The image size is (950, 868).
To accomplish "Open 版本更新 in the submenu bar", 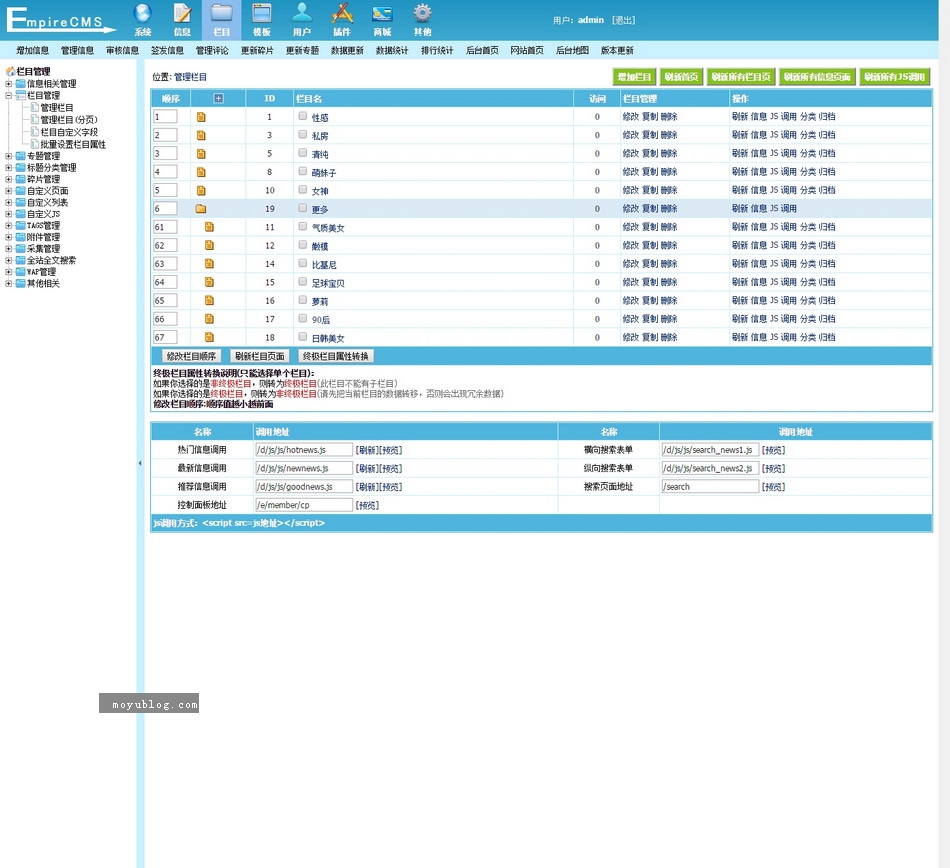I will click(617, 50).
